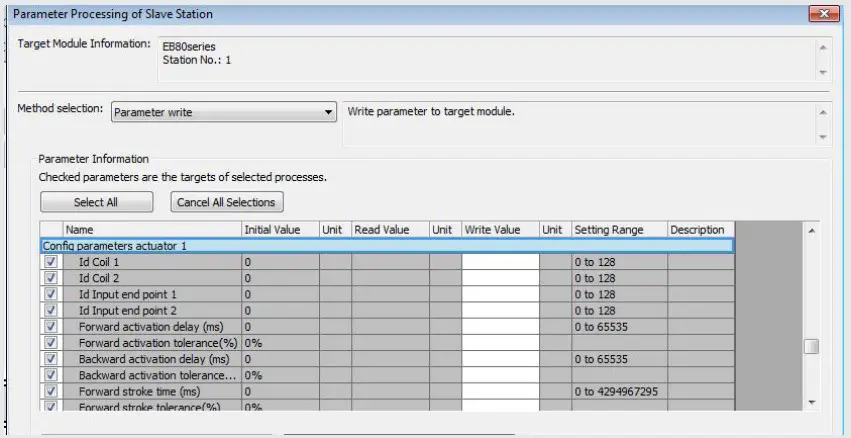Click Write Value field for Id Coil 1
Viewport: 851px width, 438px height.
point(500,262)
